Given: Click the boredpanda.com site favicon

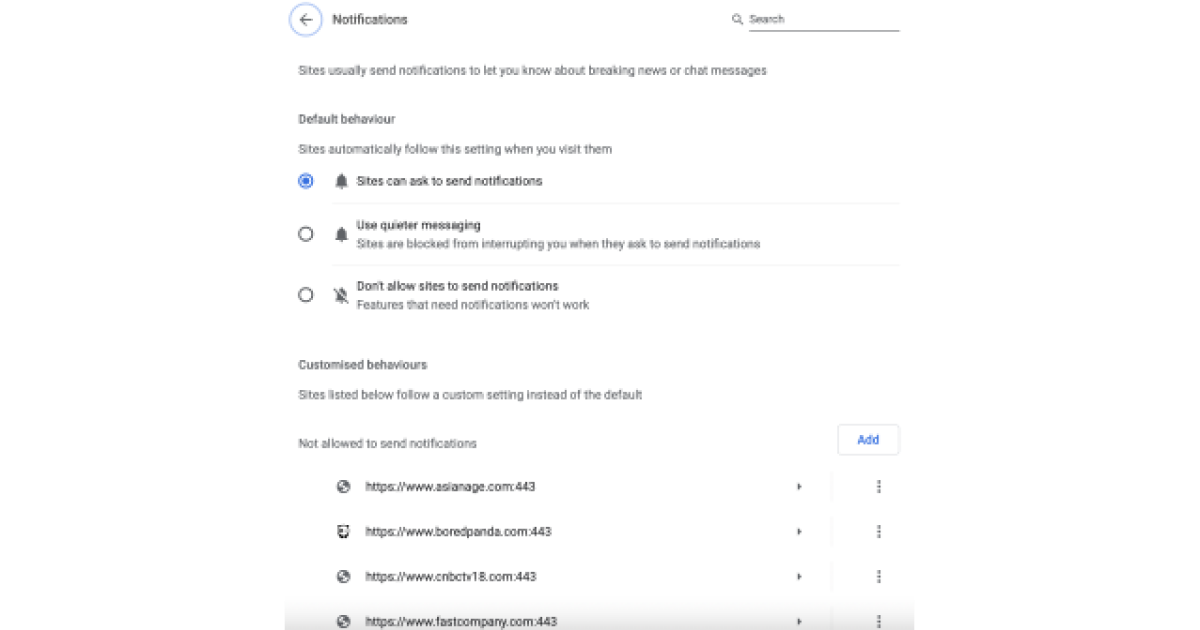Looking at the screenshot, I should 343,531.
